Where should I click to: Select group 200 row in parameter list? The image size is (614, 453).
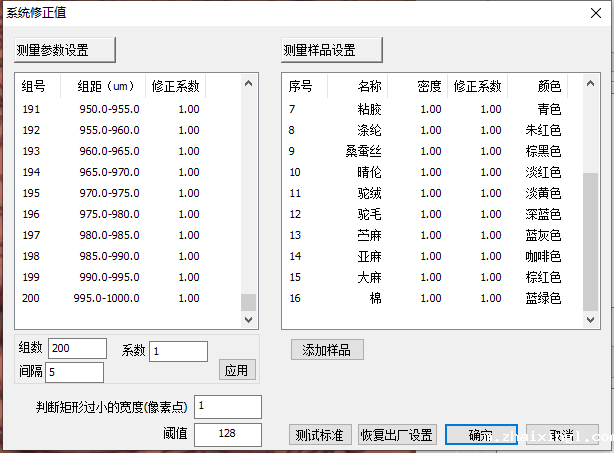(x=110, y=298)
